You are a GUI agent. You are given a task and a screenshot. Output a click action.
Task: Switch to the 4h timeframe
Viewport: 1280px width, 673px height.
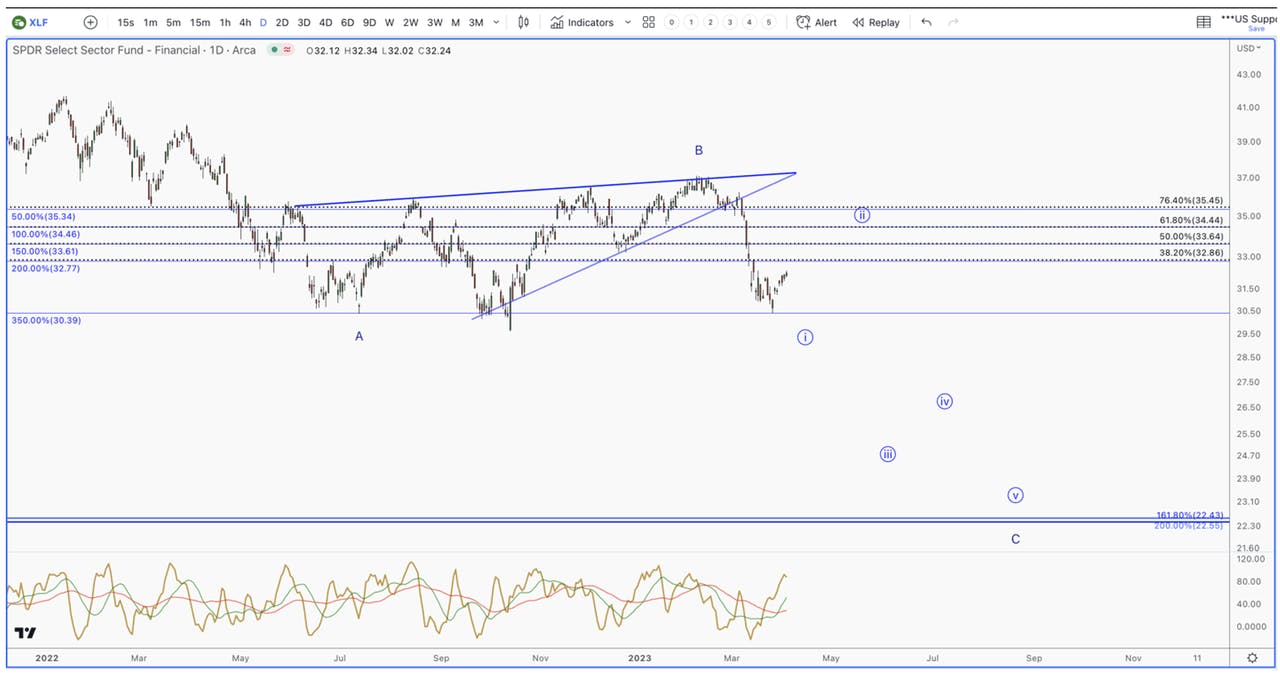pyautogui.click(x=245, y=22)
